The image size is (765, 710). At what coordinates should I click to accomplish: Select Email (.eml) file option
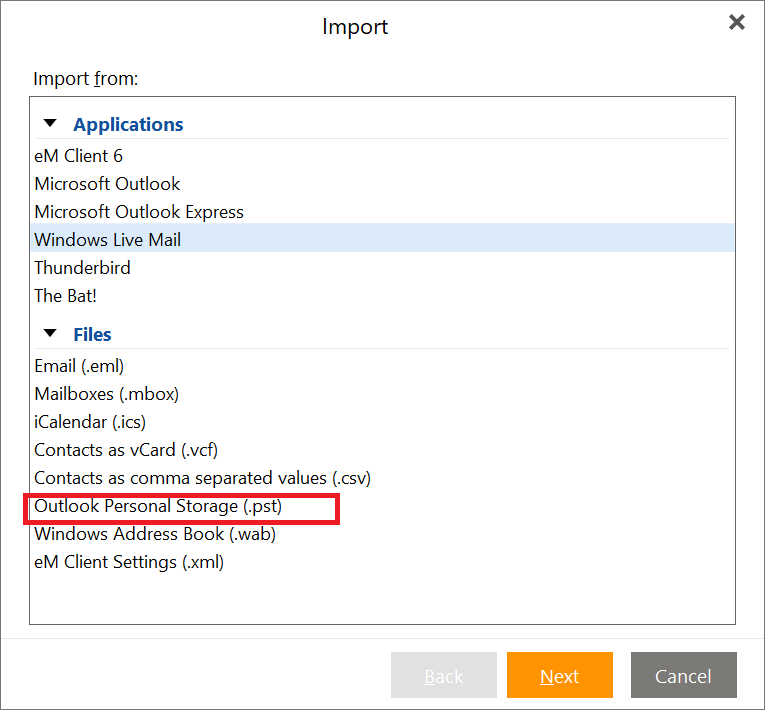[x=382, y=366]
